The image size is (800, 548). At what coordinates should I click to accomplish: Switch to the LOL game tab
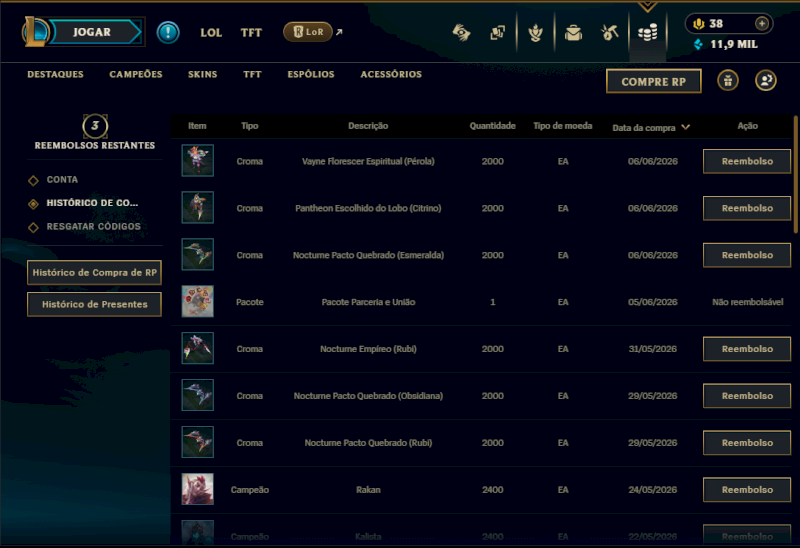pyautogui.click(x=211, y=33)
